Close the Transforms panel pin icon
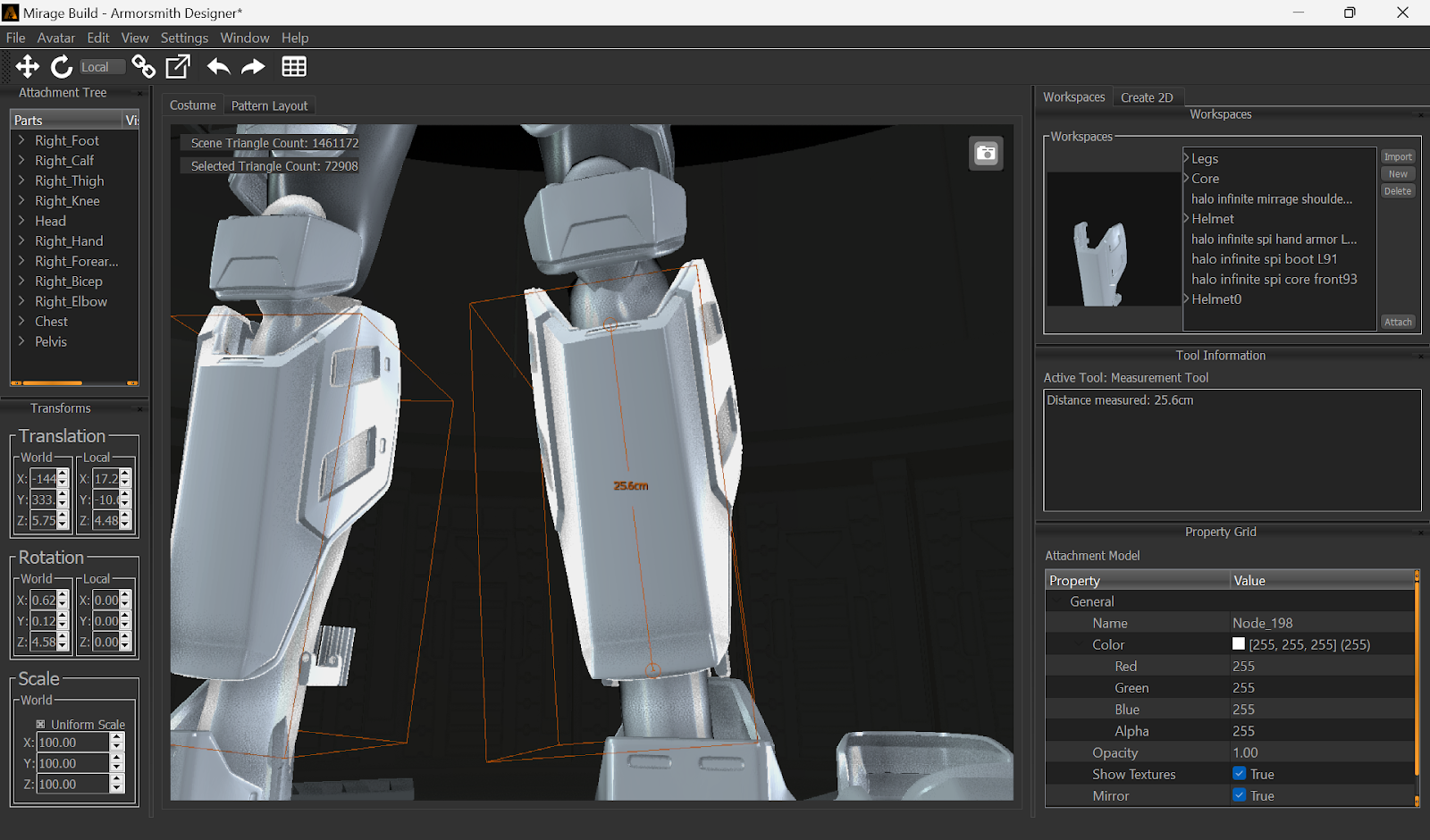 pyautogui.click(x=139, y=408)
